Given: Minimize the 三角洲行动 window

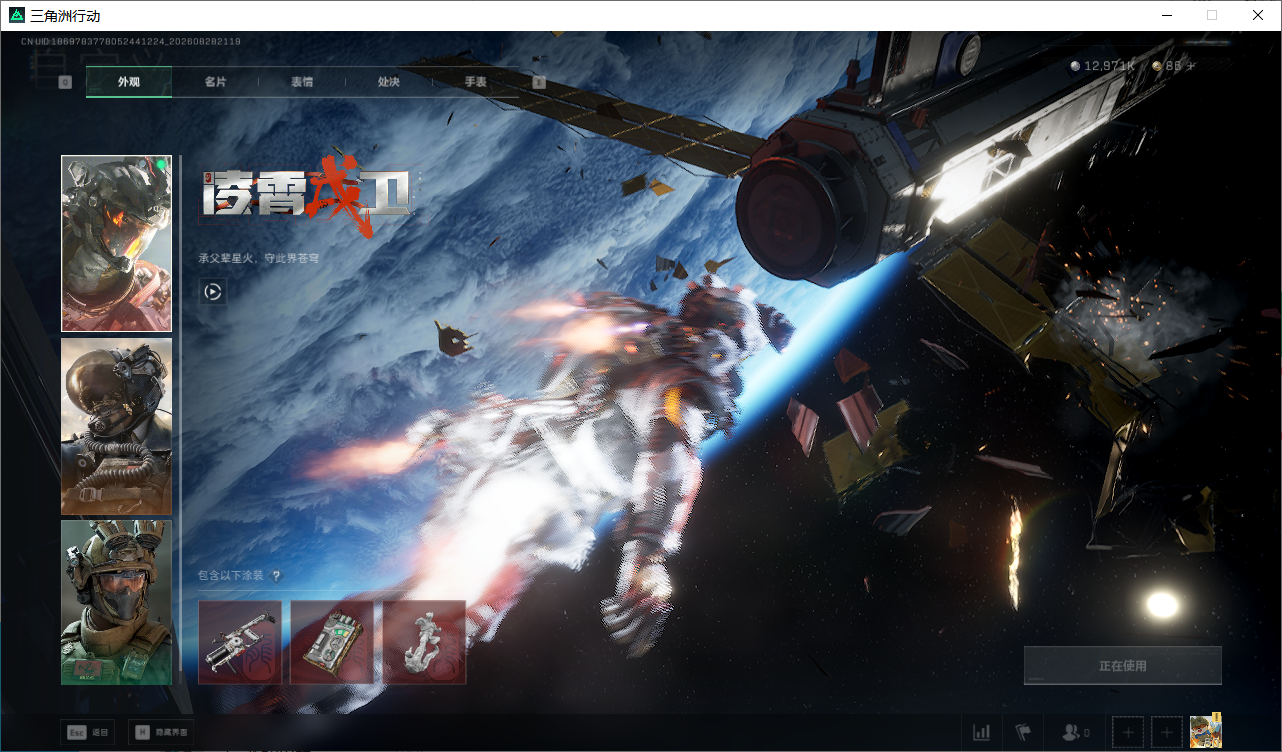Looking at the screenshot, I should tap(1166, 16).
